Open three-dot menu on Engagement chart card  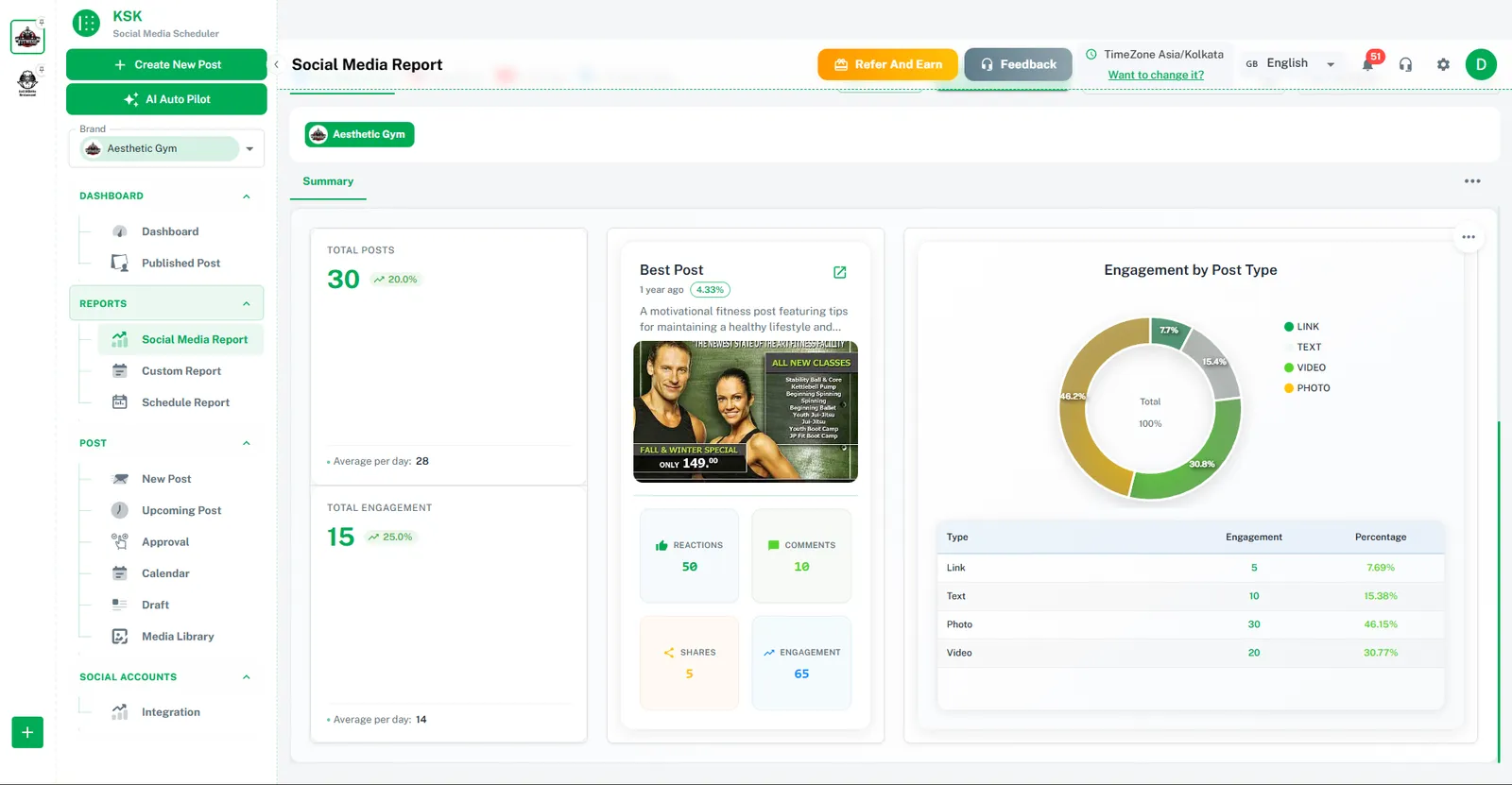tap(1469, 237)
